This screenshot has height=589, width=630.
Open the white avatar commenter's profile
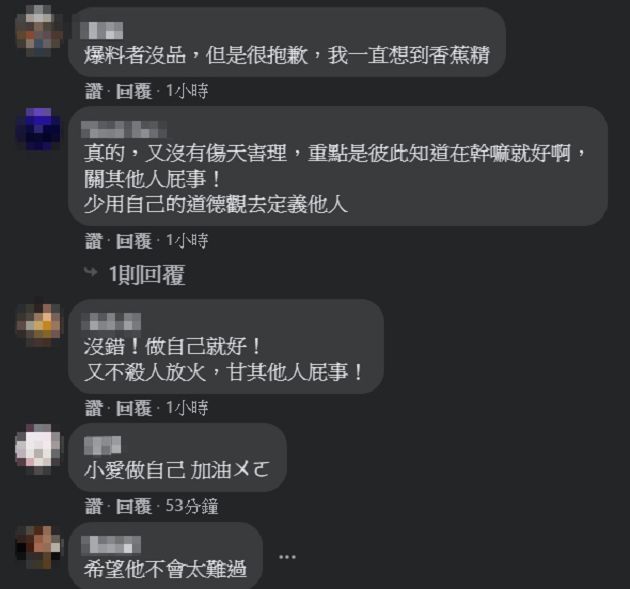(x=39, y=449)
